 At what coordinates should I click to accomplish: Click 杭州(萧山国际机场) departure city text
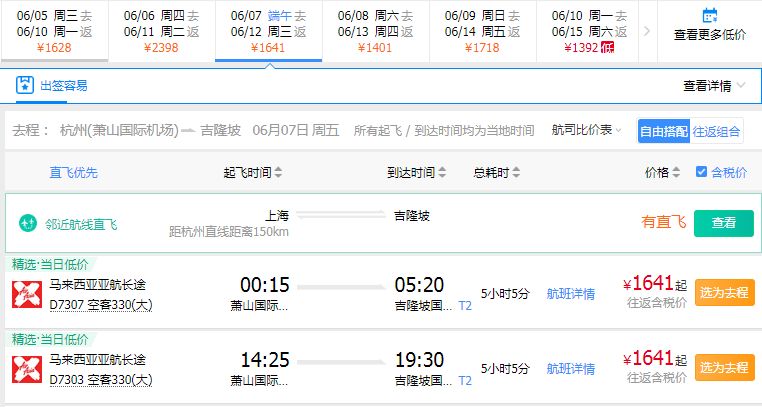[x=120, y=130]
